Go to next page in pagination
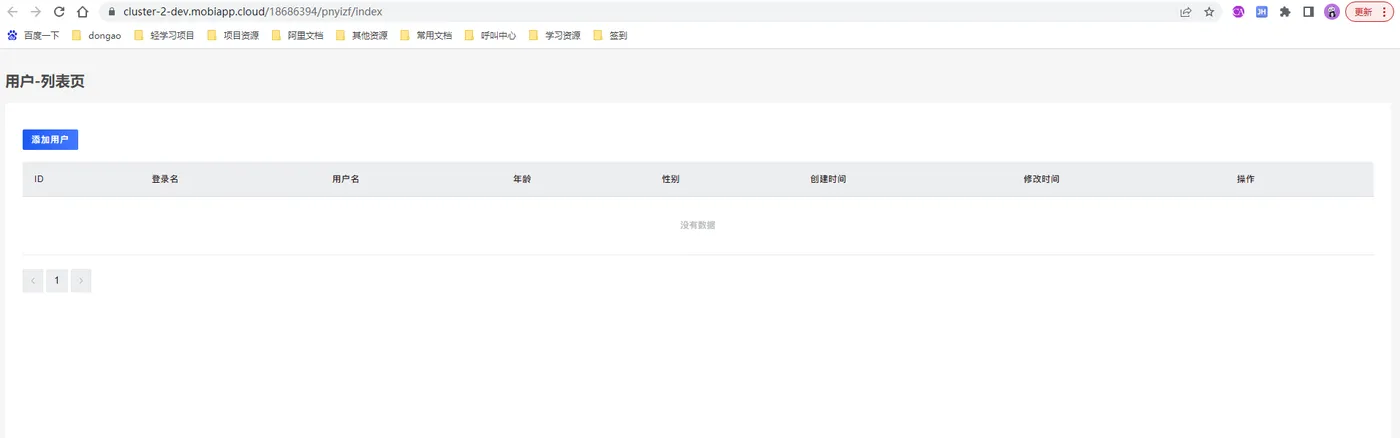1400x438 pixels. pos(81,281)
